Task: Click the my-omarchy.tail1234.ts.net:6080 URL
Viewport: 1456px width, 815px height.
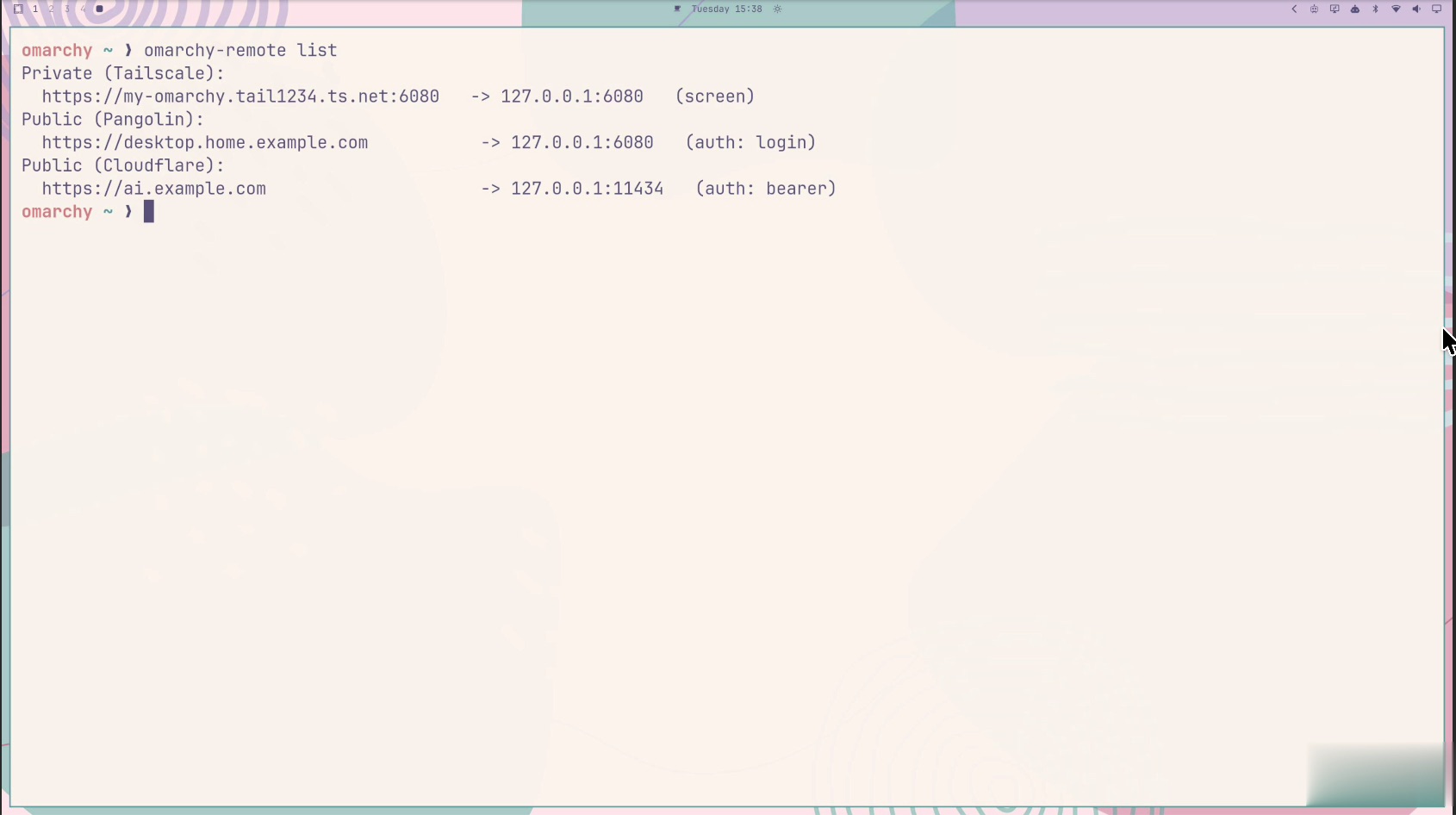Action: click(240, 96)
